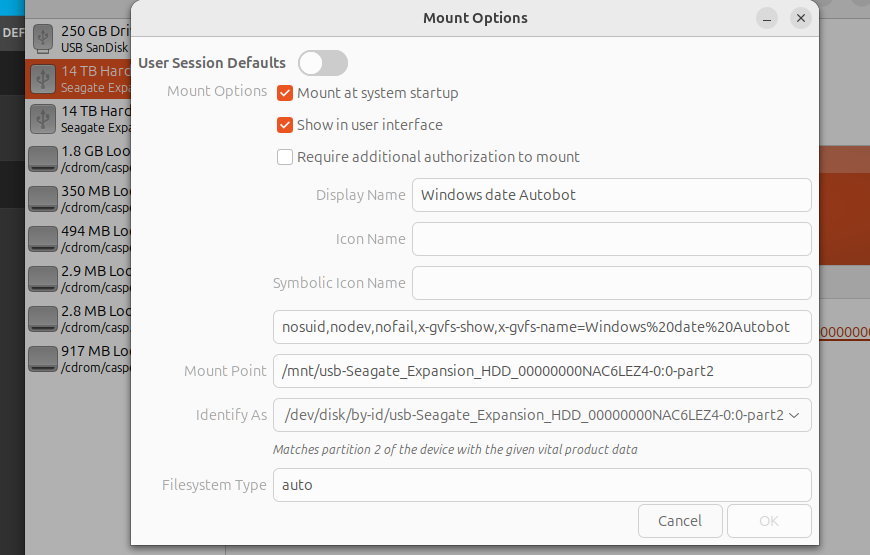Uncheck Mount at system startup
Viewport: 870px width, 555px height.
285,93
